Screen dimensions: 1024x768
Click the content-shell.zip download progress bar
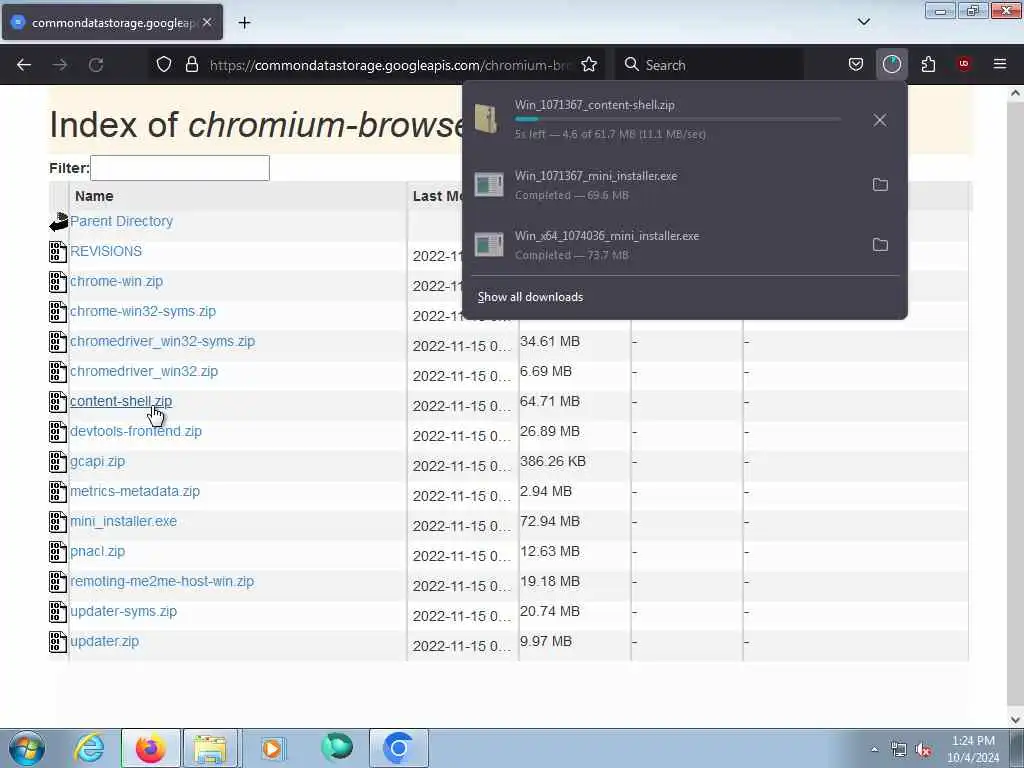(x=677, y=120)
